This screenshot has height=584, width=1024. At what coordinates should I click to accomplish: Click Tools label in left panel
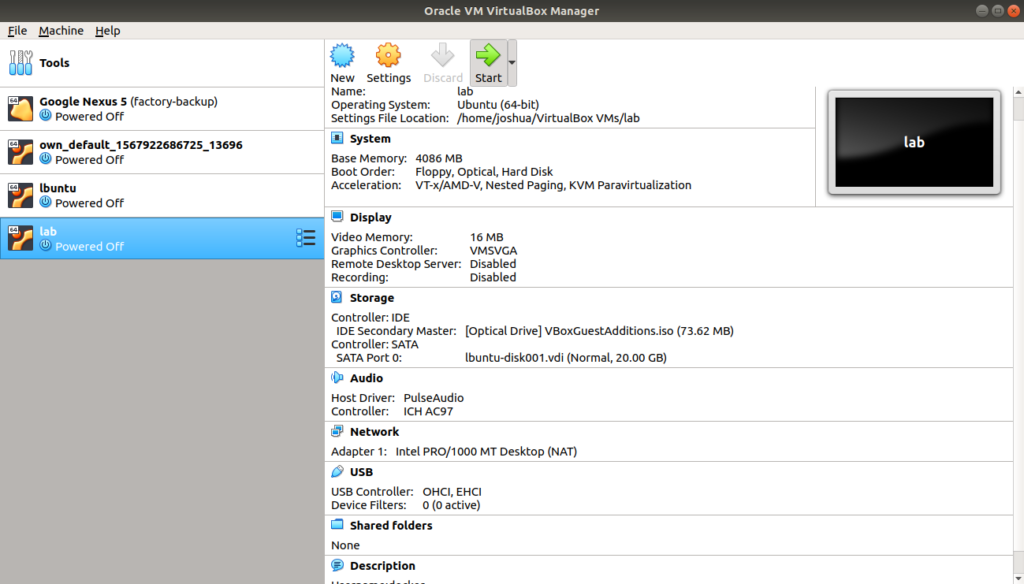(54, 63)
